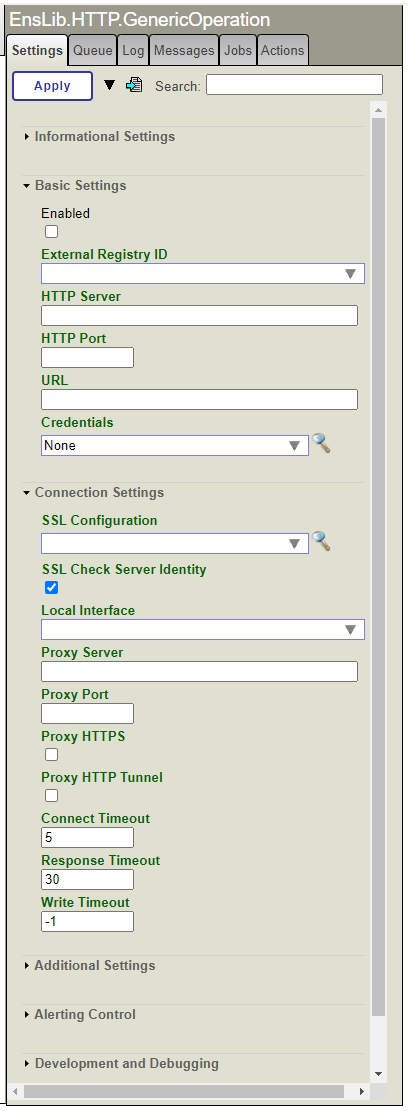
Task: Click the magnifier icon next to Credentials
Action: click(x=322, y=444)
